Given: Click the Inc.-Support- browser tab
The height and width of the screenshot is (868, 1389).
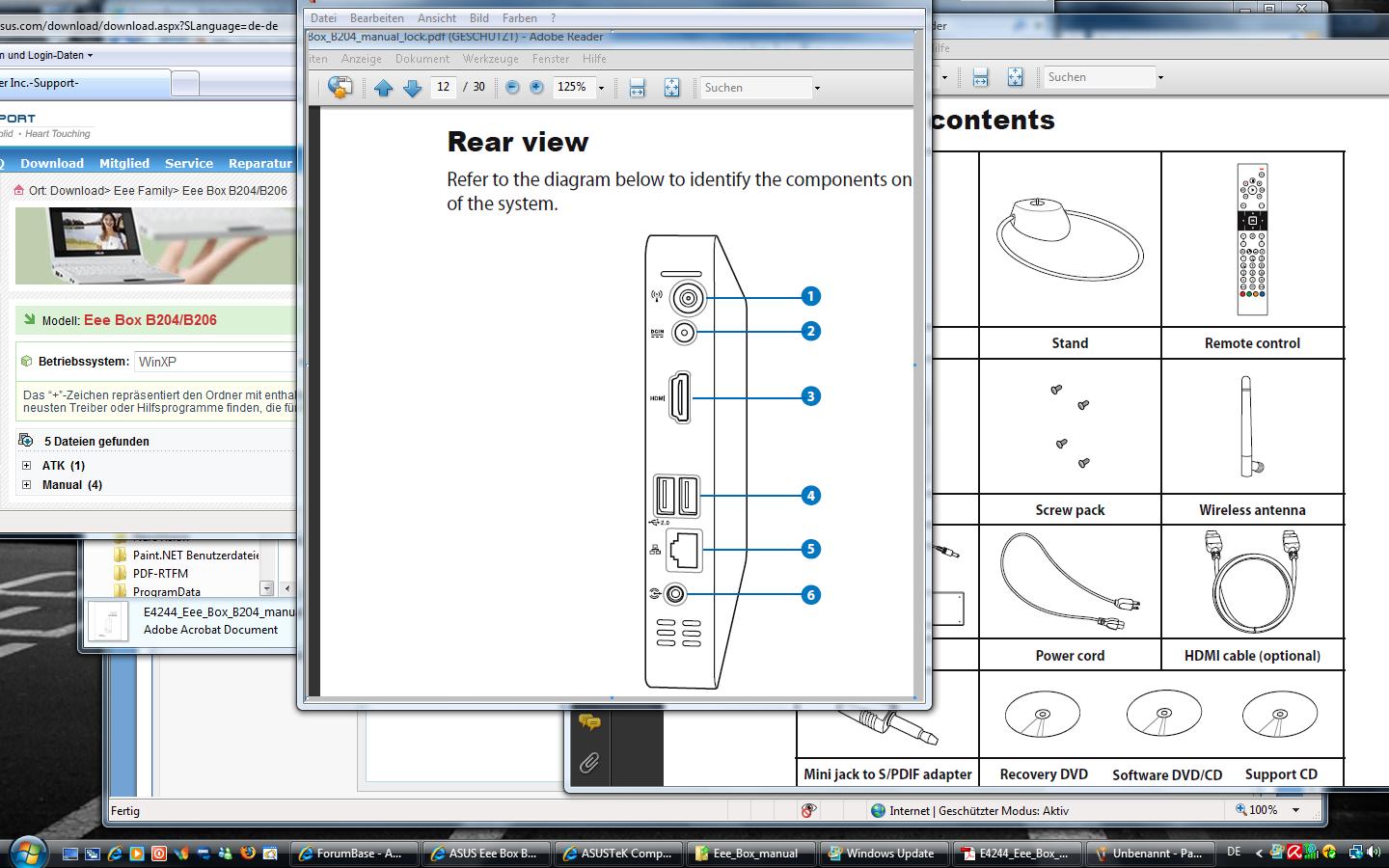Looking at the screenshot, I should click(85, 83).
